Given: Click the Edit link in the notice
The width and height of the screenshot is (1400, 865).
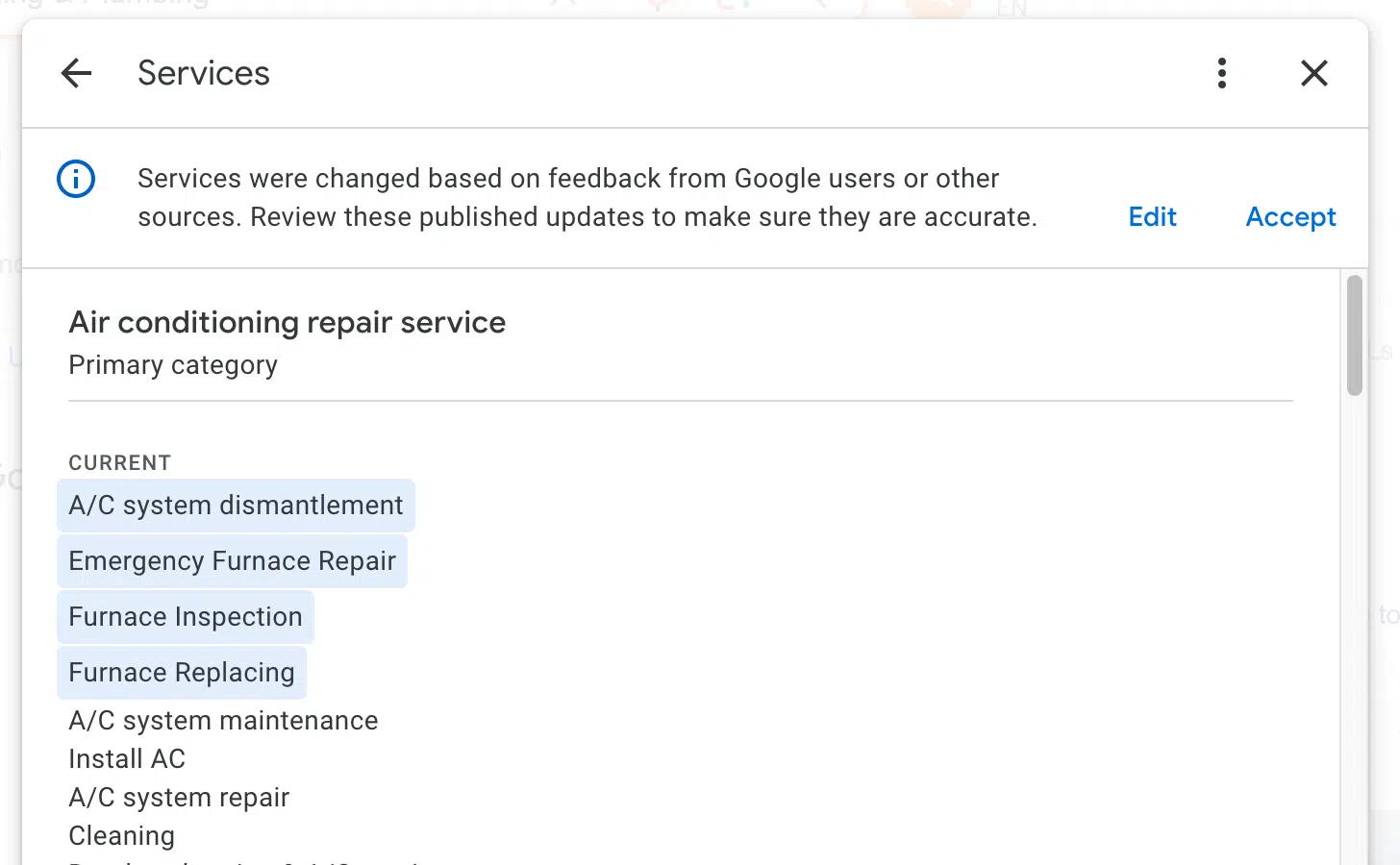Looking at the screenshot, I should point(1152,217).
